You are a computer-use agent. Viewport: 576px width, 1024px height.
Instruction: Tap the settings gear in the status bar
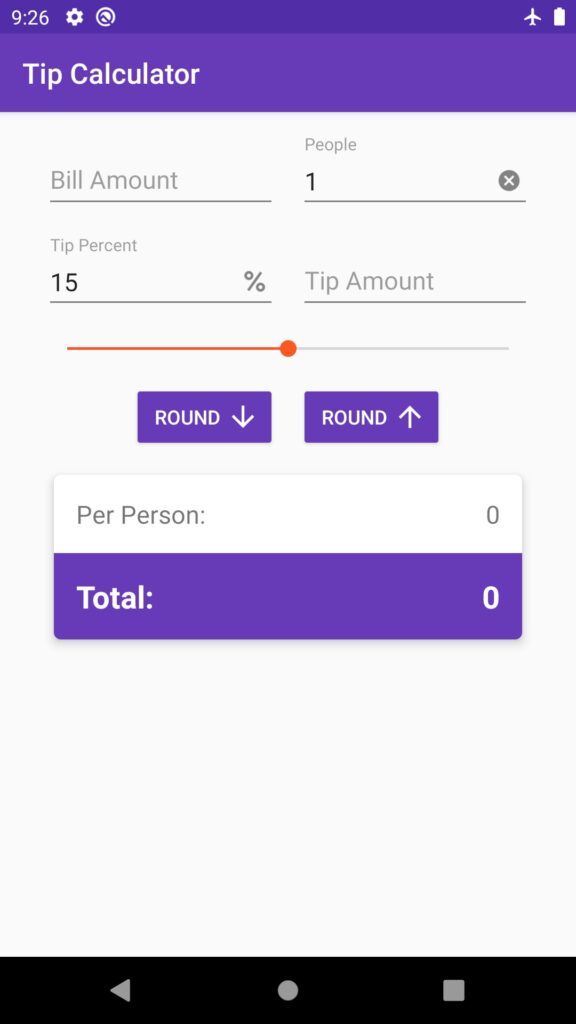[x=74, y=17]
